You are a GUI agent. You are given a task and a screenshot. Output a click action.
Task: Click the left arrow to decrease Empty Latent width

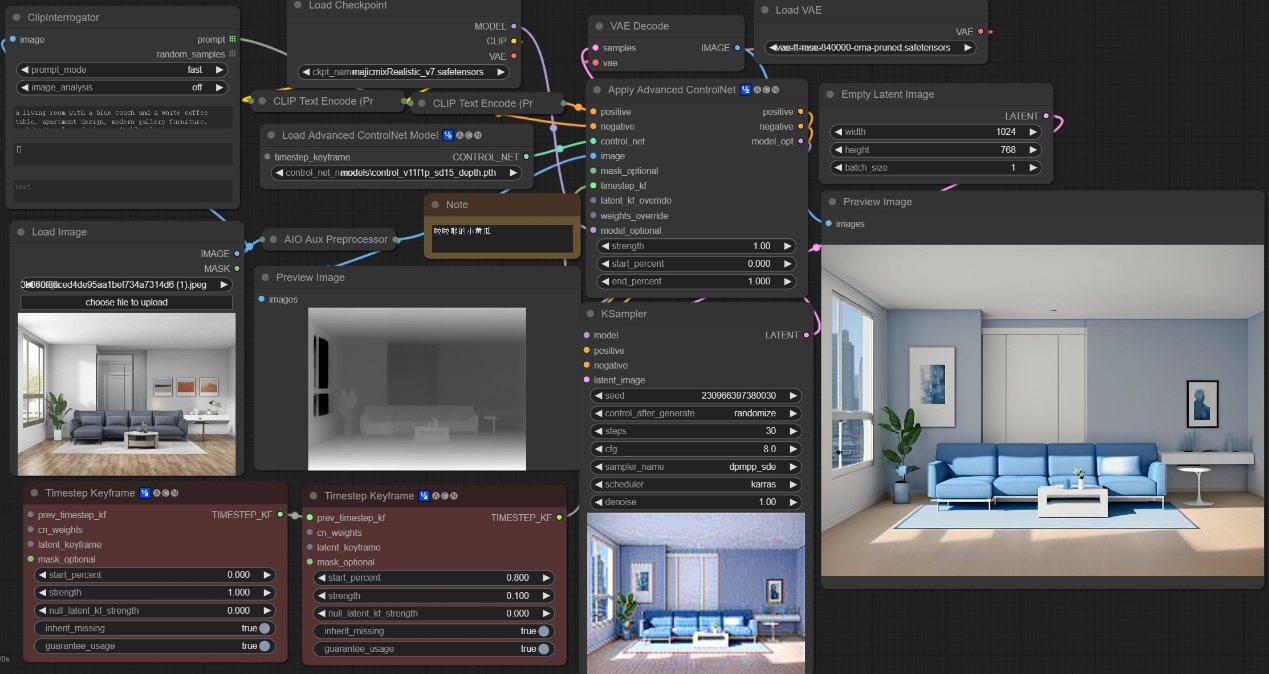(x=836, y=132)
